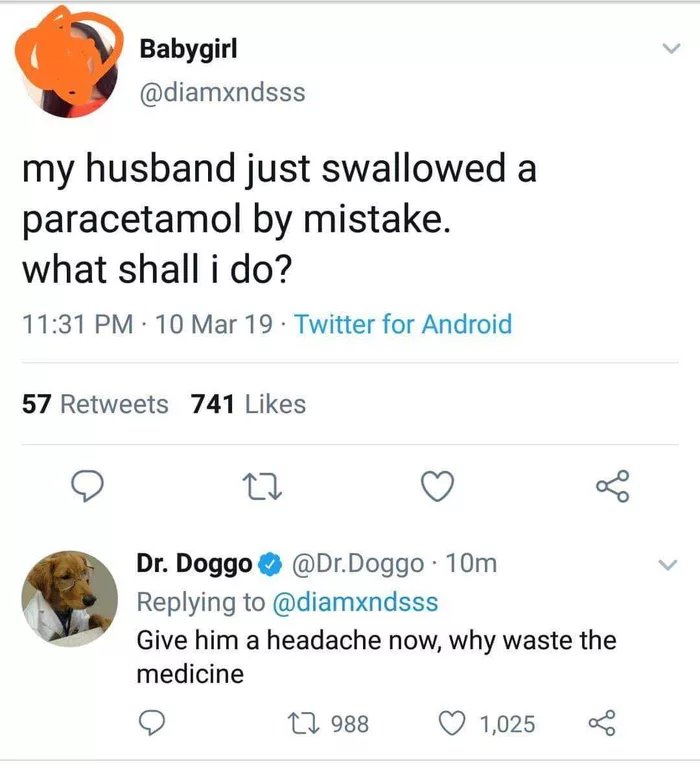Screen dimensions: 700x764
Task: View the 741 Likes list
Action: click(x=248, y=404)
